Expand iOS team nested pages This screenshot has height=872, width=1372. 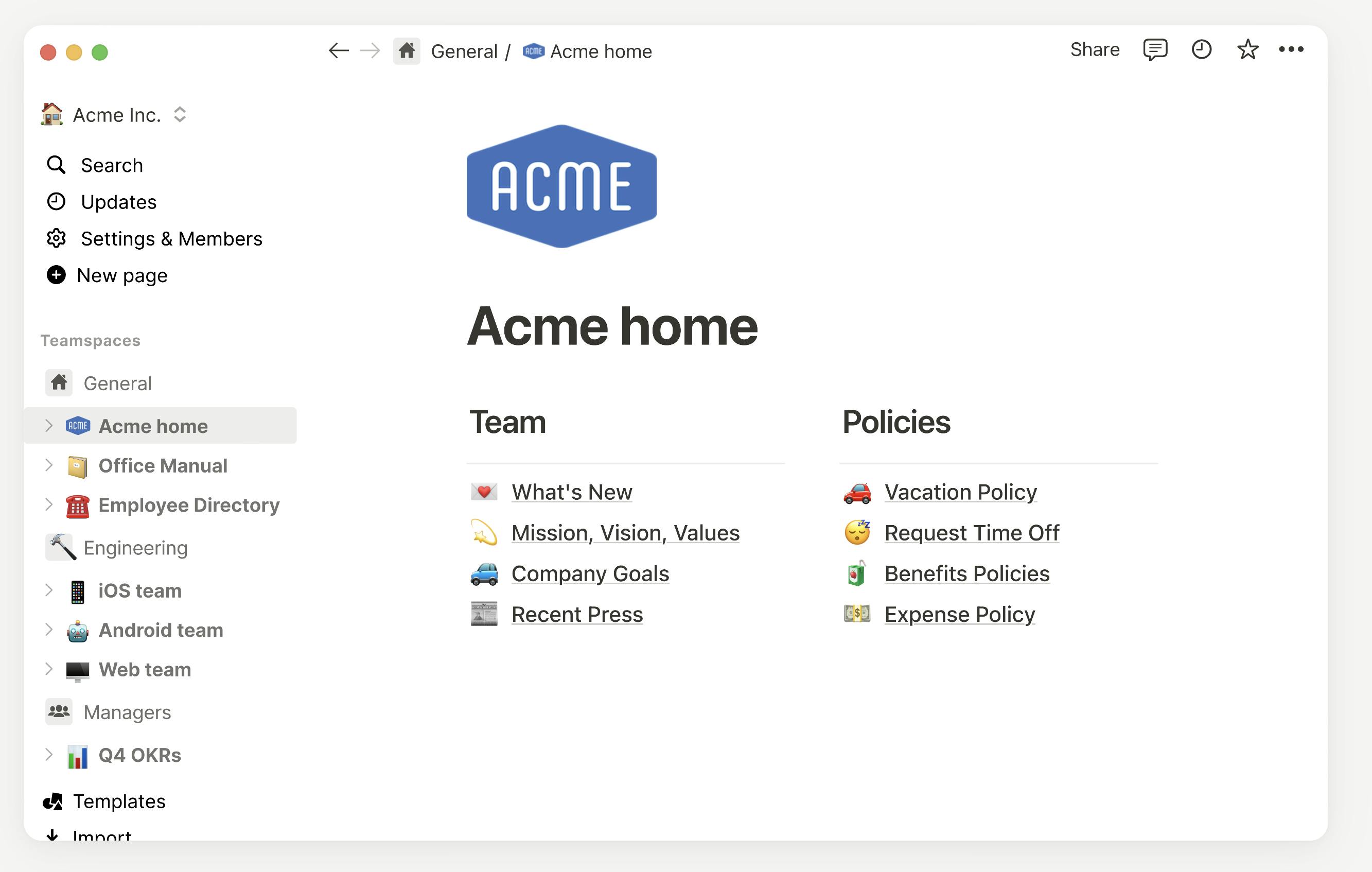coord(49,590)
